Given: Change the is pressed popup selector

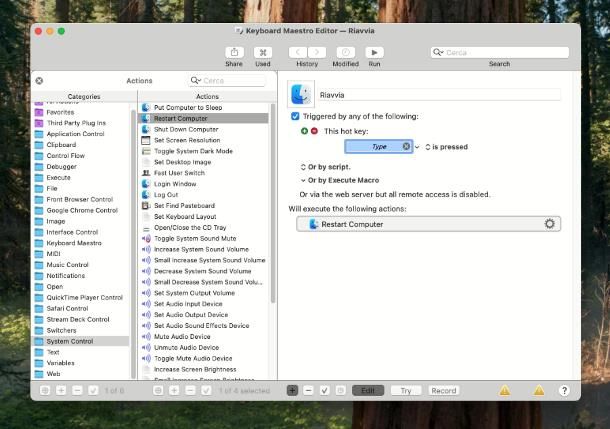Looking at the screenshot, I should coord(446,147).
